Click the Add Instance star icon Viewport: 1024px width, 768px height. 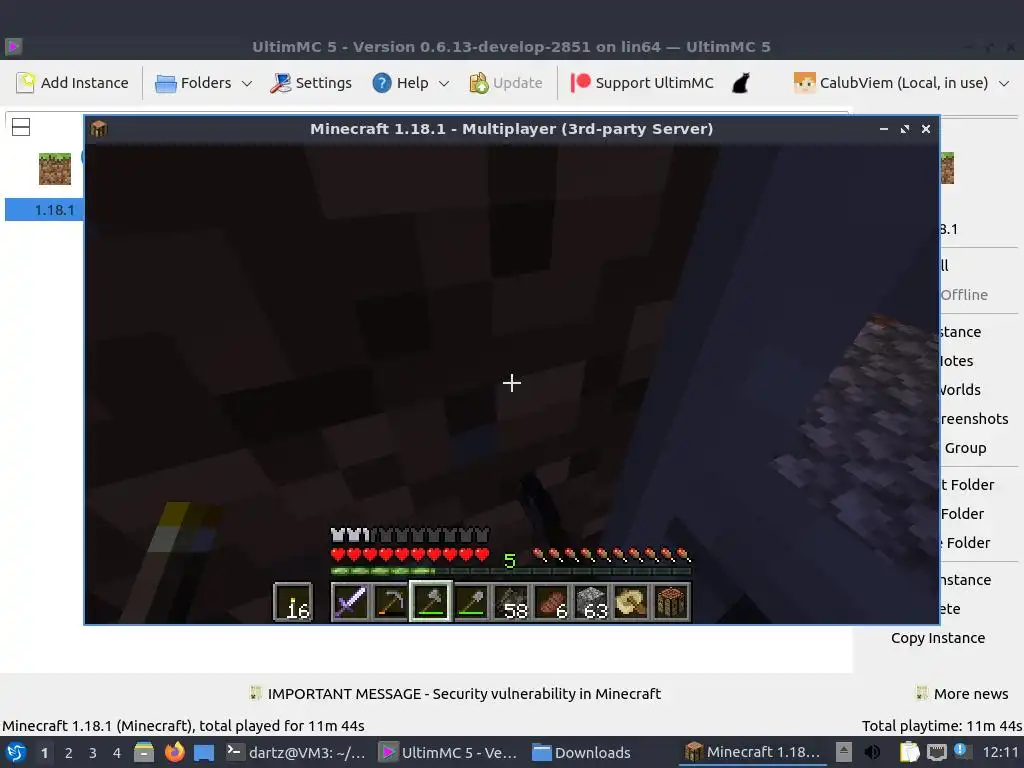pos(25,83)
